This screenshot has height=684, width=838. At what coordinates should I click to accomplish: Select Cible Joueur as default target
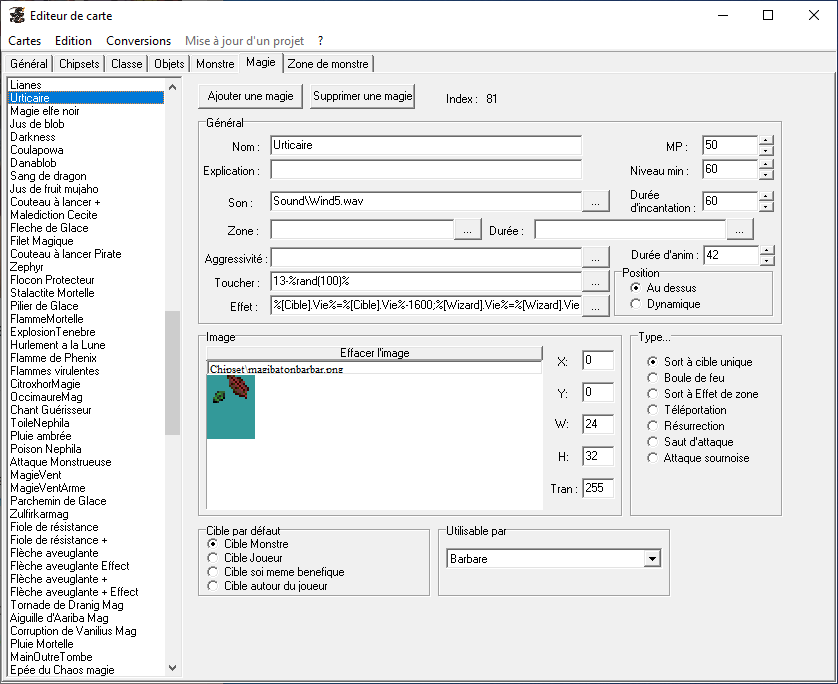coord(212,558)
